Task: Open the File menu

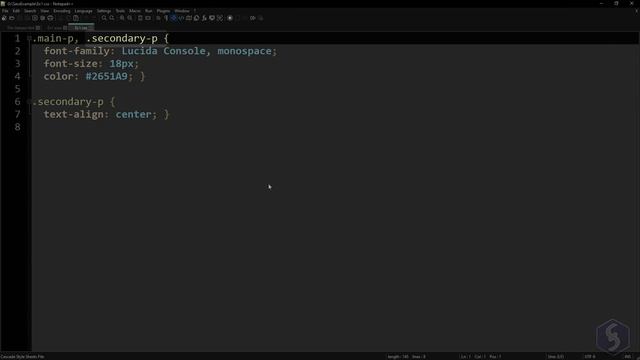Action: pos(5,11)
